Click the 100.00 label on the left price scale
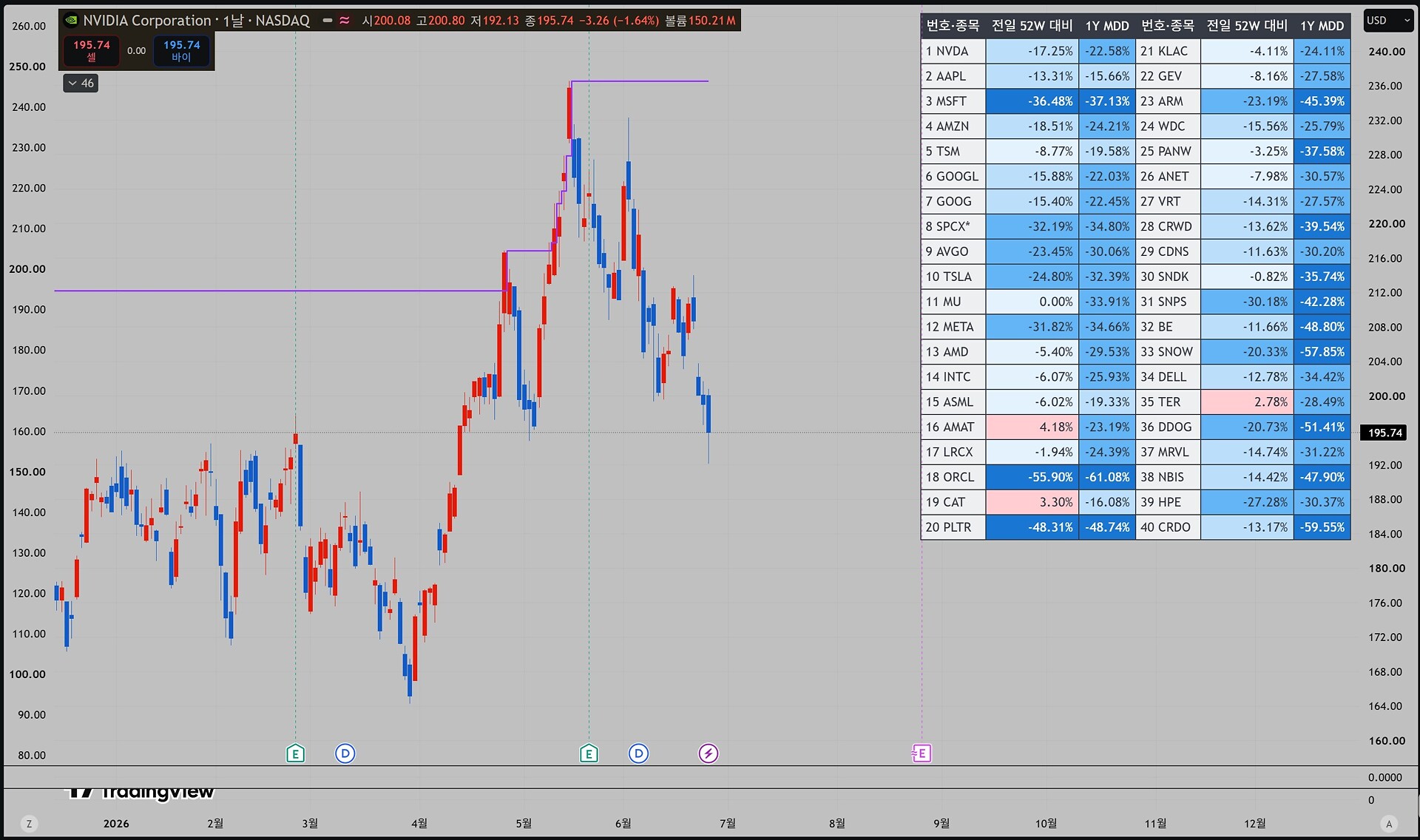 tap(27, 674)
